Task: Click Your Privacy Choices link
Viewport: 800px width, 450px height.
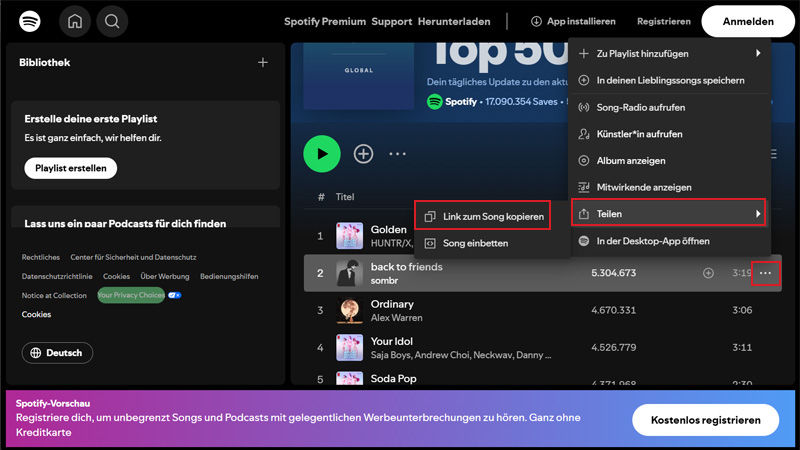Action: click(131, 295)
